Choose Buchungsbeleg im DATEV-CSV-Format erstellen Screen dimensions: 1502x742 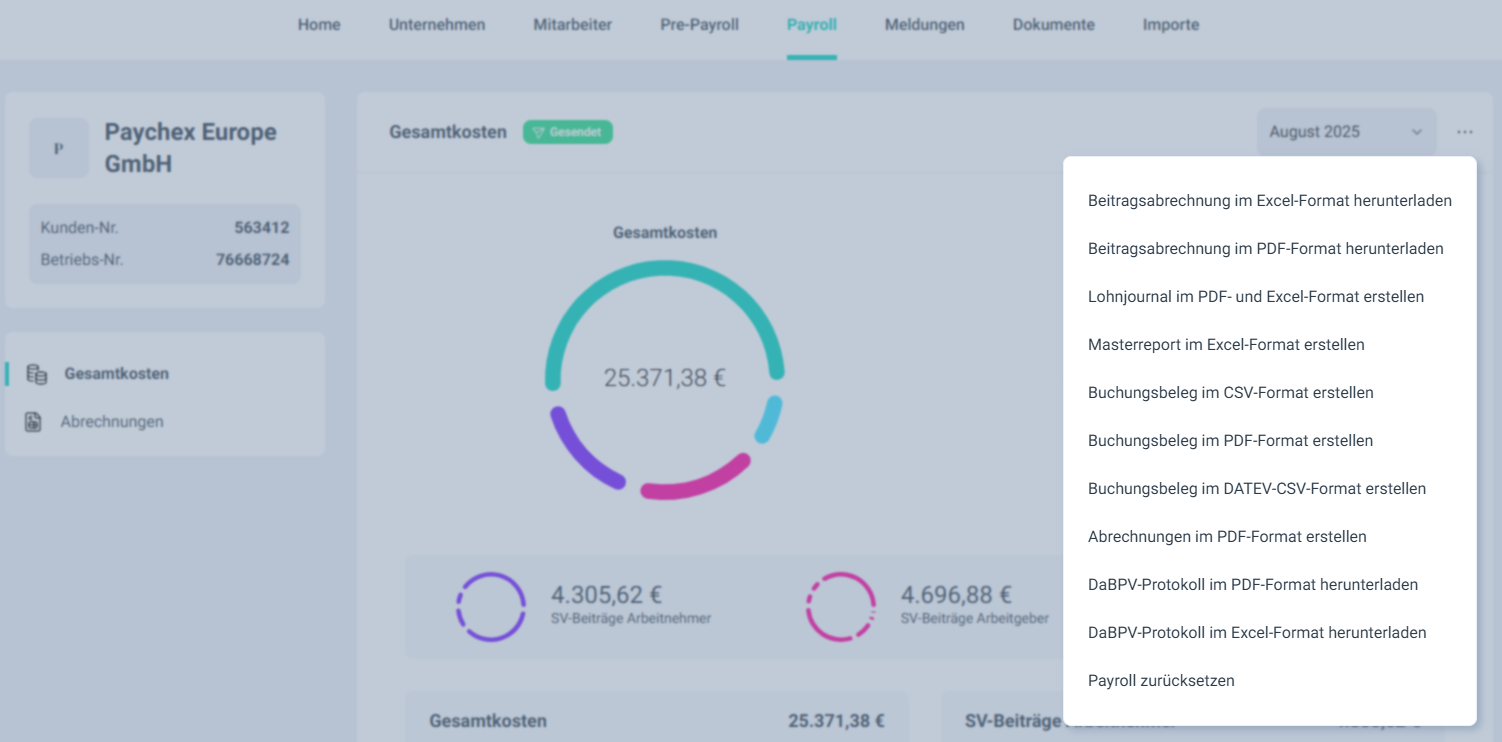pyautogui.click(x=1256, y=489)
